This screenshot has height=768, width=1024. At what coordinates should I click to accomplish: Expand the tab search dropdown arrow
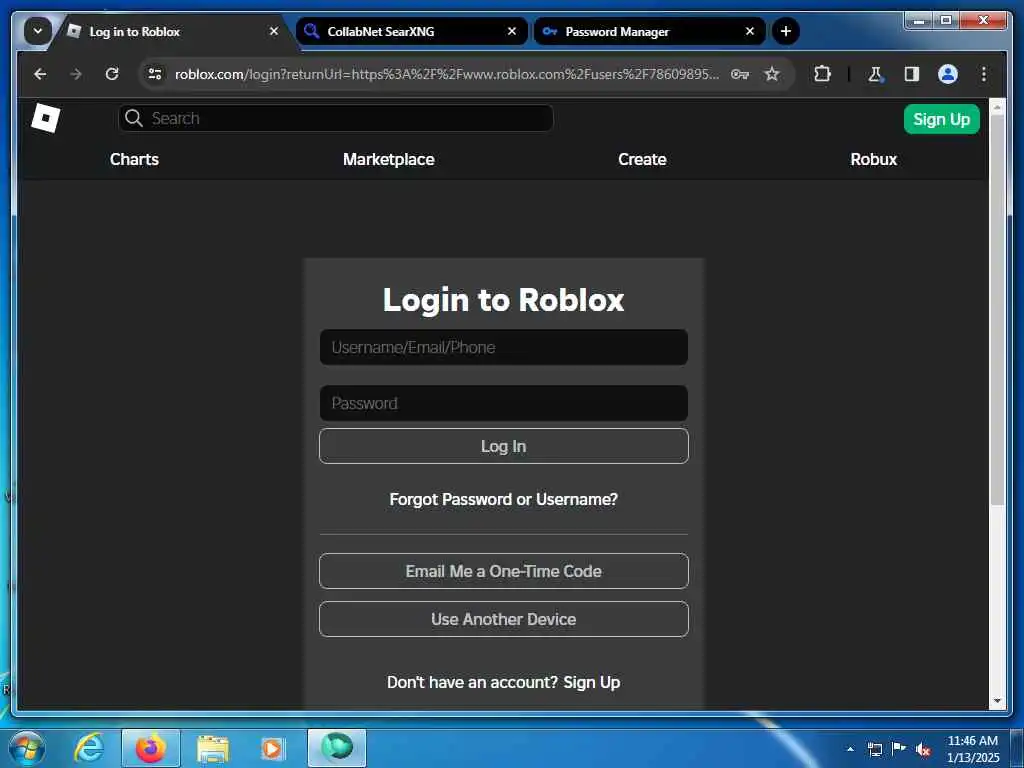pyautogui.click(x=38, y=31)
